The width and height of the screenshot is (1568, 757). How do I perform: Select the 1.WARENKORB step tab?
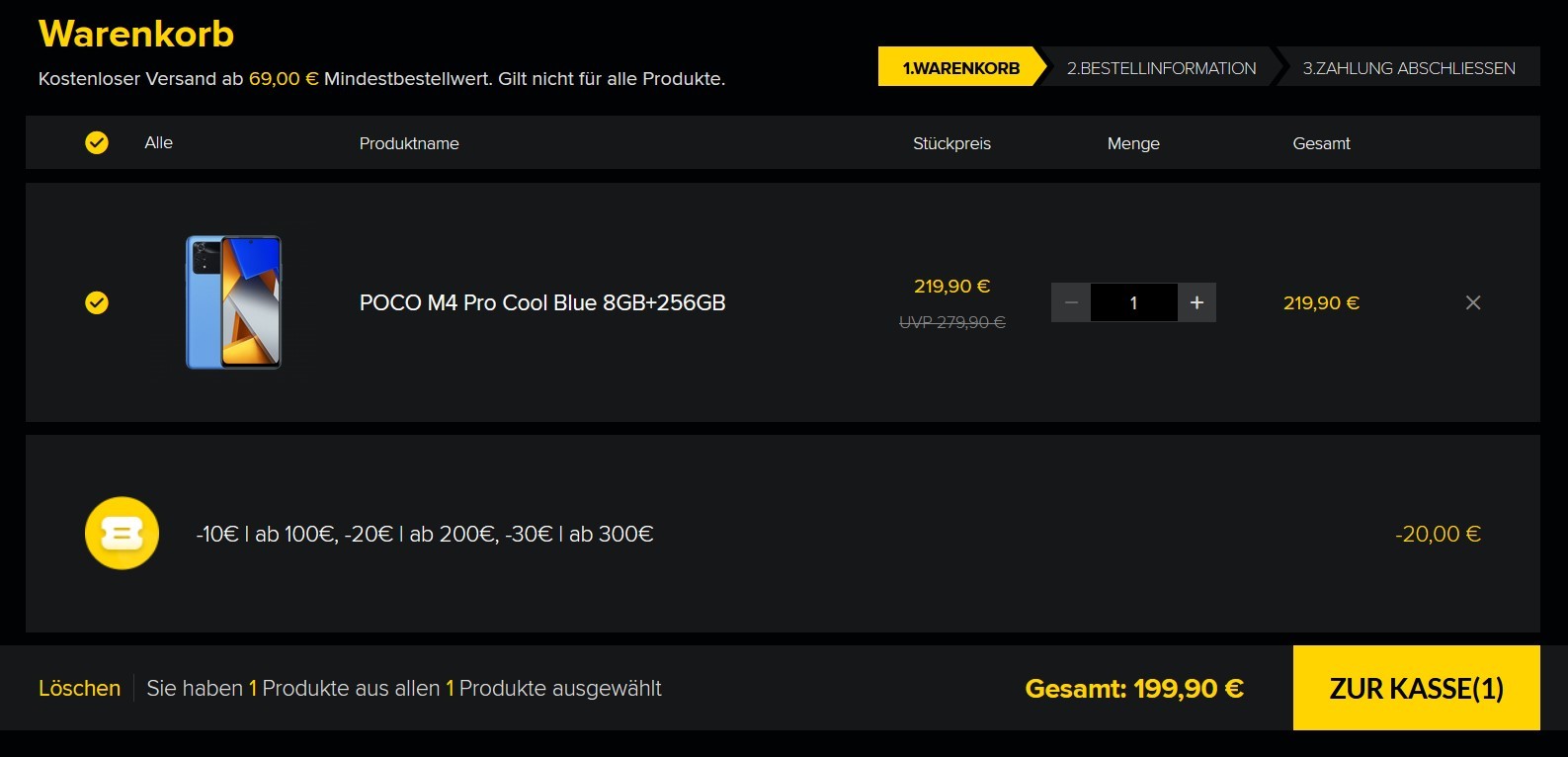pyautogui.click(x=960, y=67)
